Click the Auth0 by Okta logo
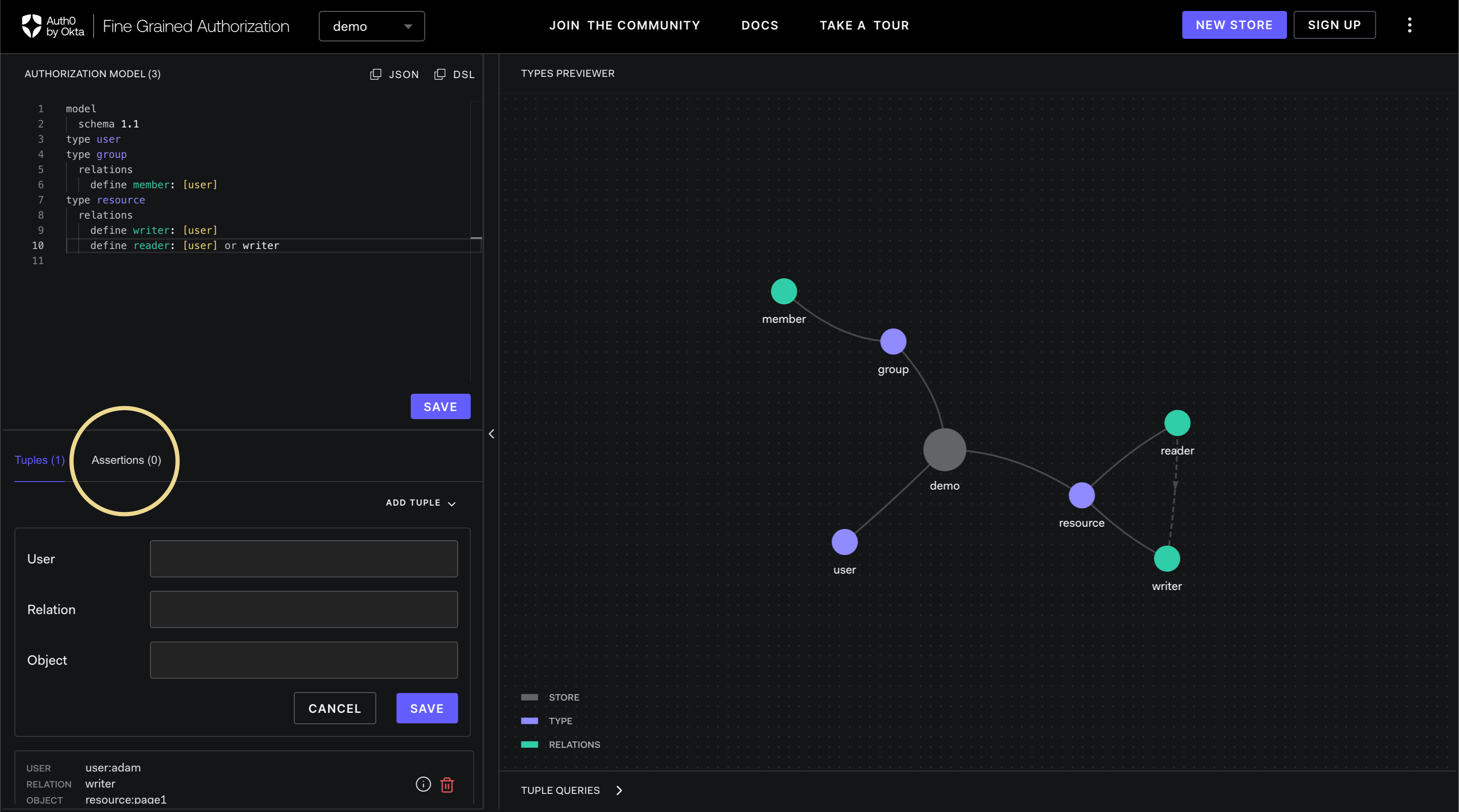 [x=53, y=26]
